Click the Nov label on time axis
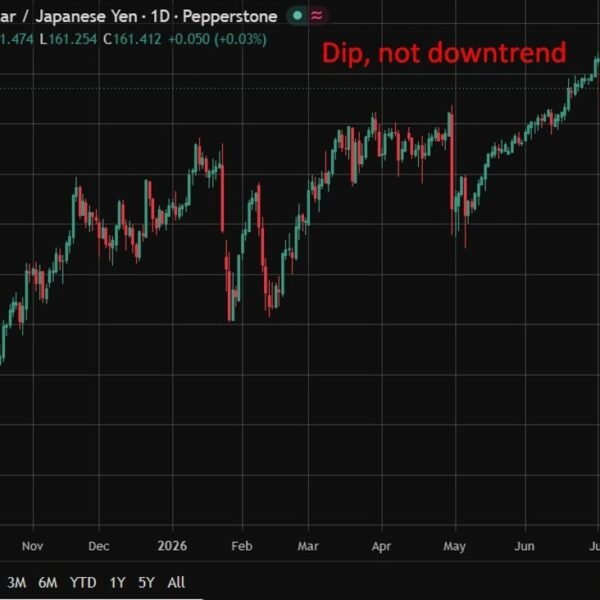 (33, 546)
